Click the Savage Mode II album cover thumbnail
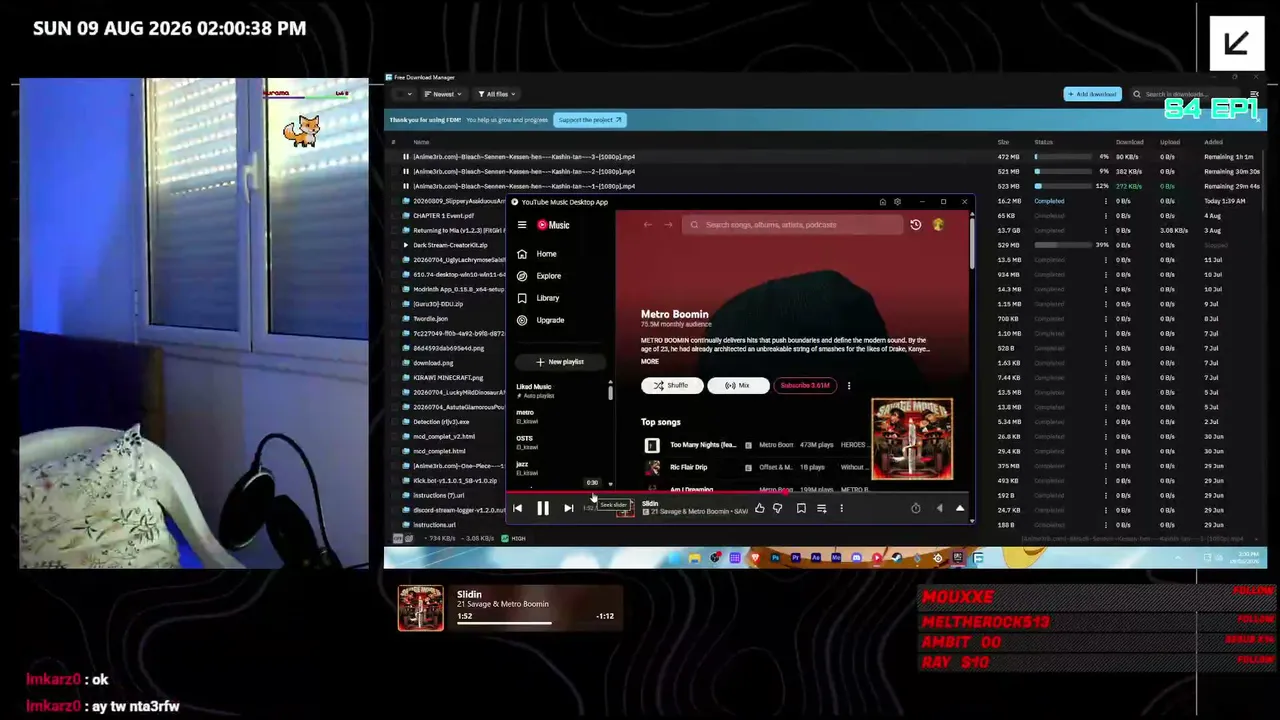This screenshot has width=1280, height=720. [x=912, y=439]
